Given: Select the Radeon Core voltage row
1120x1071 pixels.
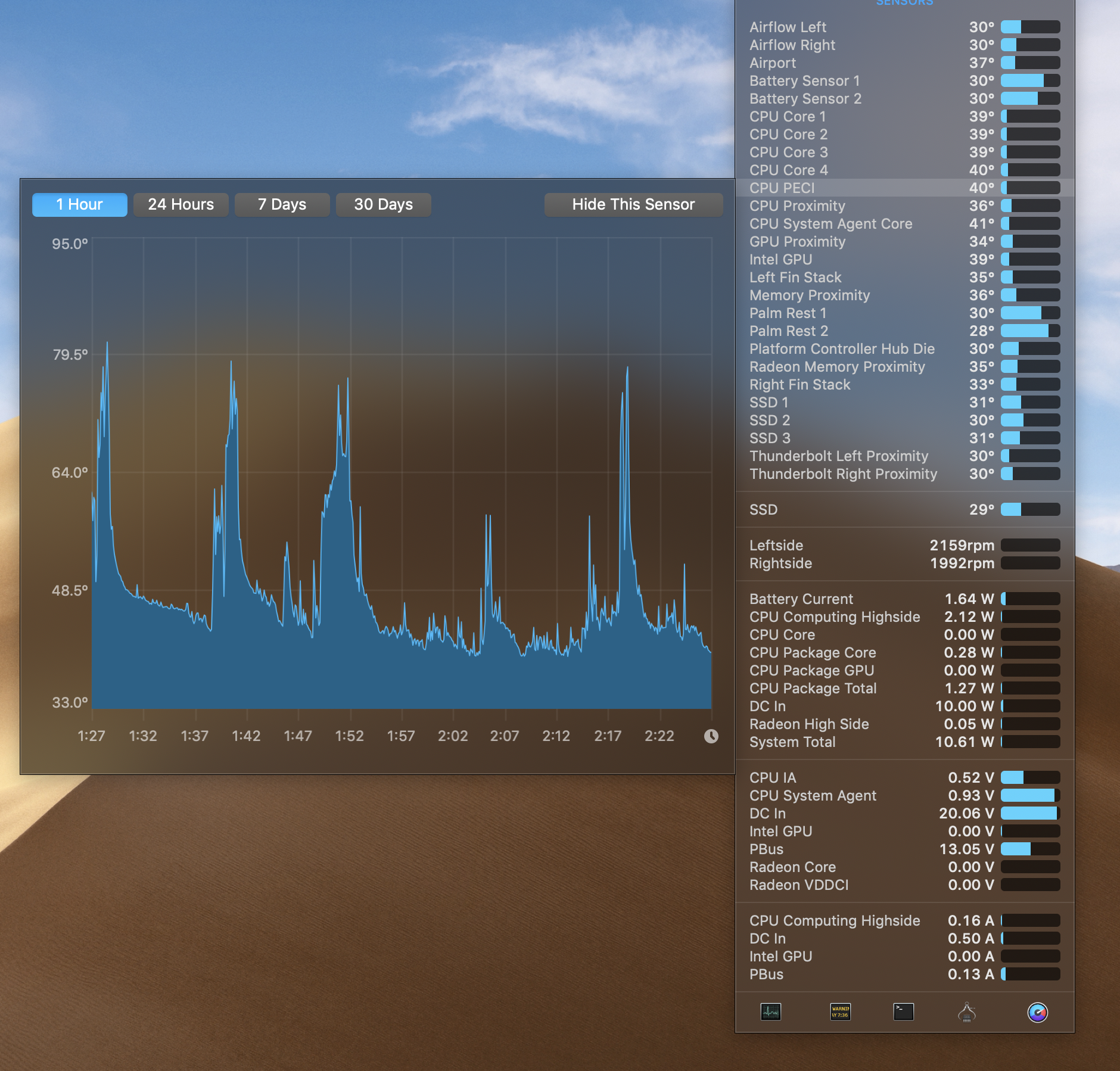Looking at the screenshot, I should [905, 867].
